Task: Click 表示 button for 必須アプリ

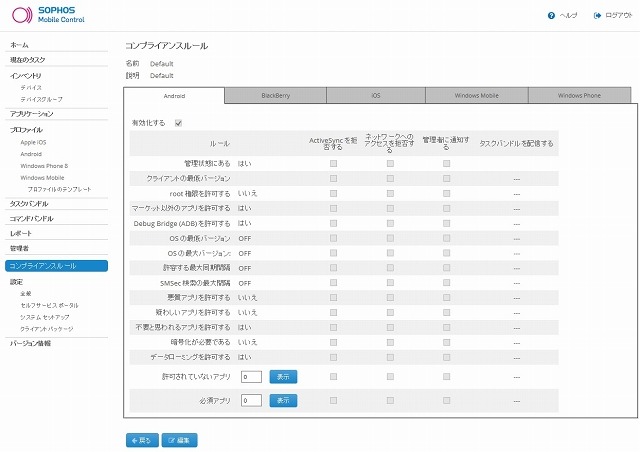Action: (283, 401)
